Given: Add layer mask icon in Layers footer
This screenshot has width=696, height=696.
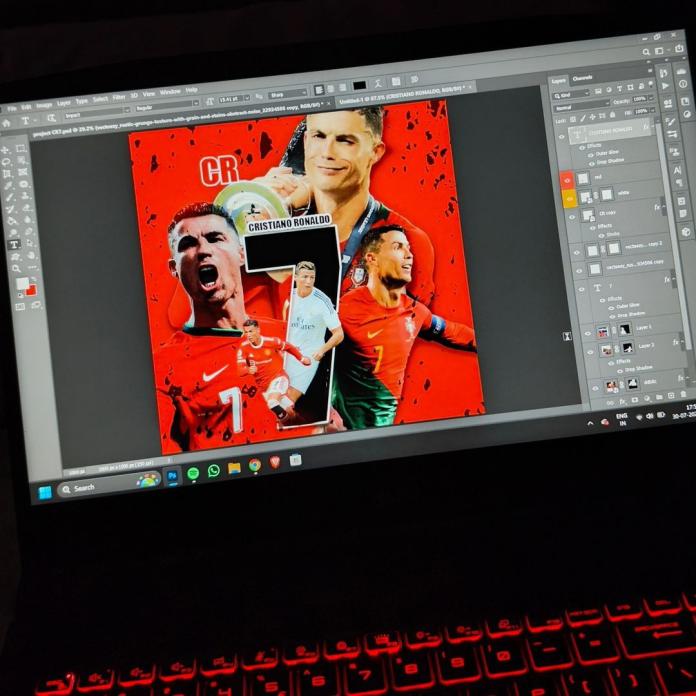Looking at the screenshot, I should pyautogui.click(x=635, y=399).
